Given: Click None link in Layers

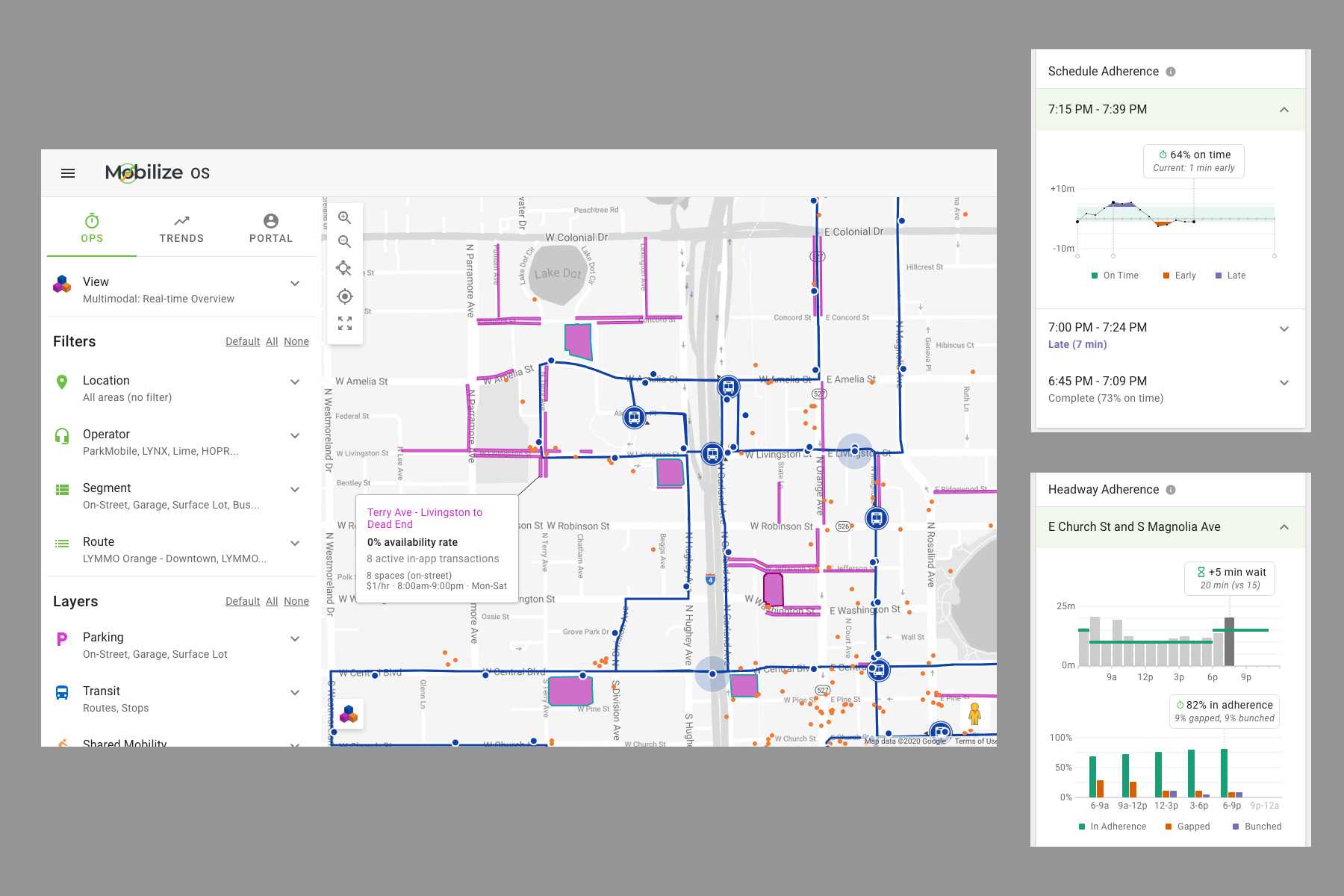Looking at the screenshot, I should pyautogui.click(x=296, y=601).
